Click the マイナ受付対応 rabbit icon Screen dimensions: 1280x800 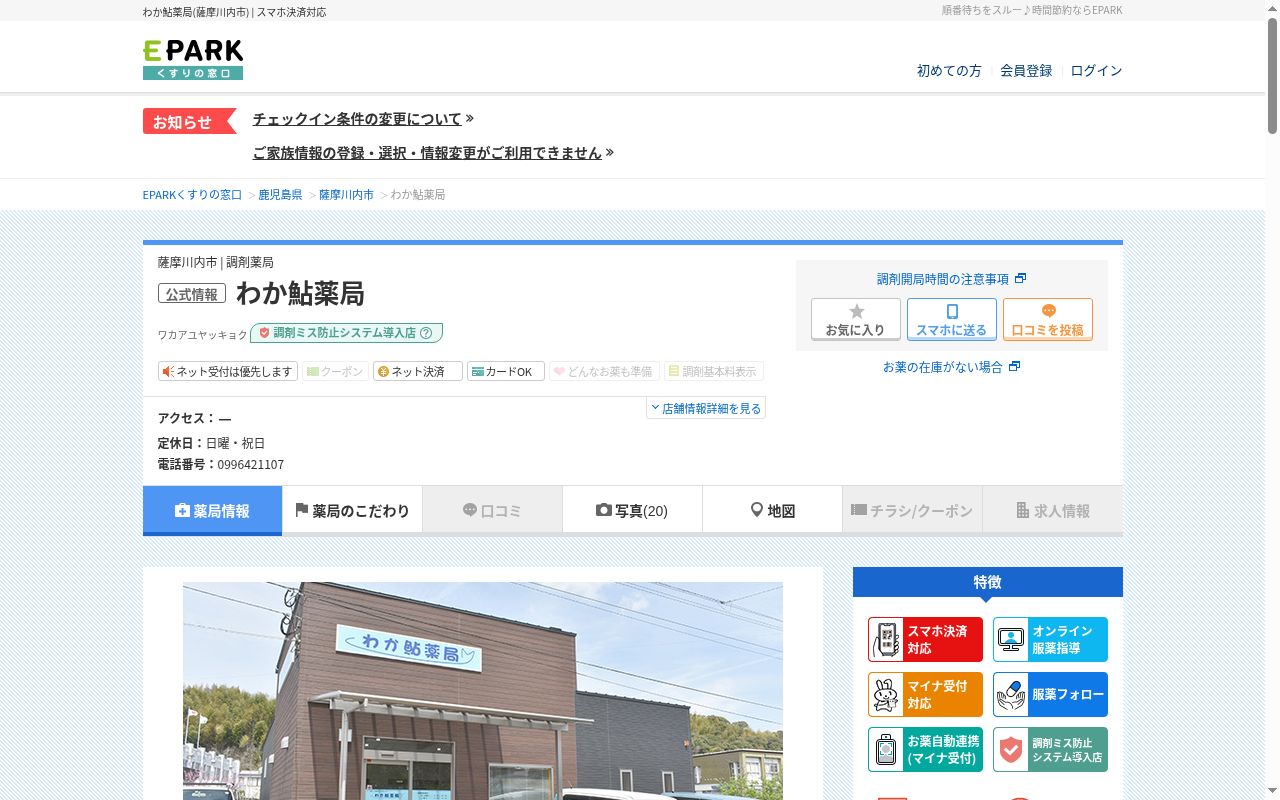(886, 695)
